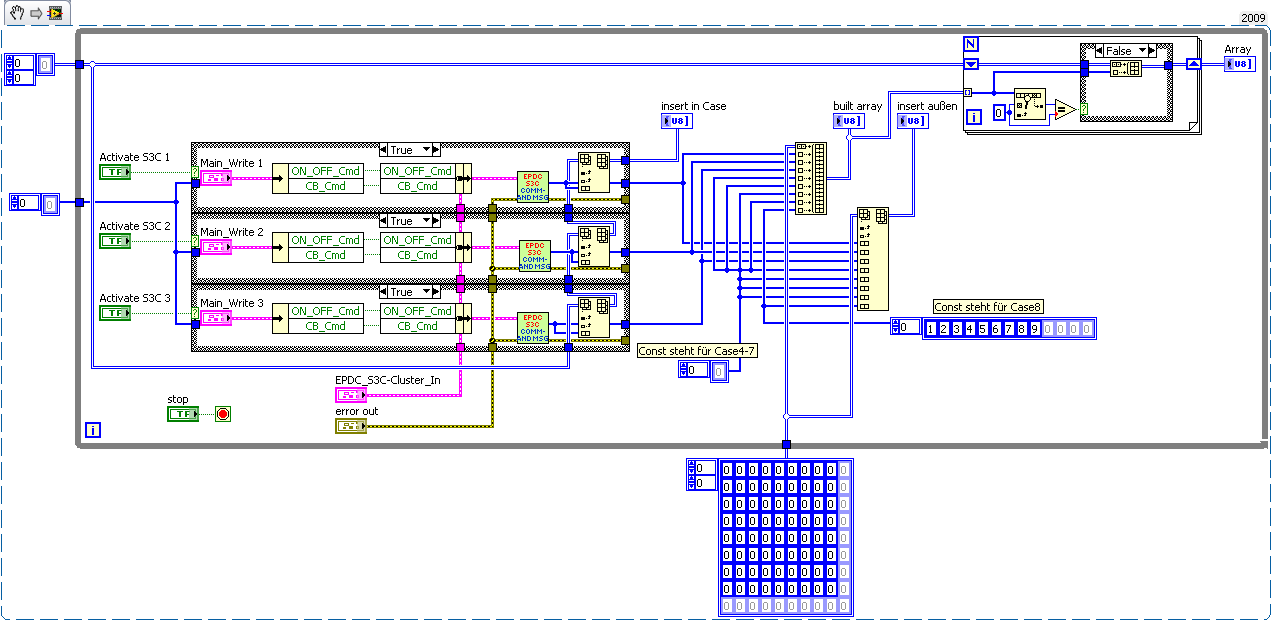Click element 9 in Case8 array constant
This screenshot has width=1272, height=621.
(1034, 328)
